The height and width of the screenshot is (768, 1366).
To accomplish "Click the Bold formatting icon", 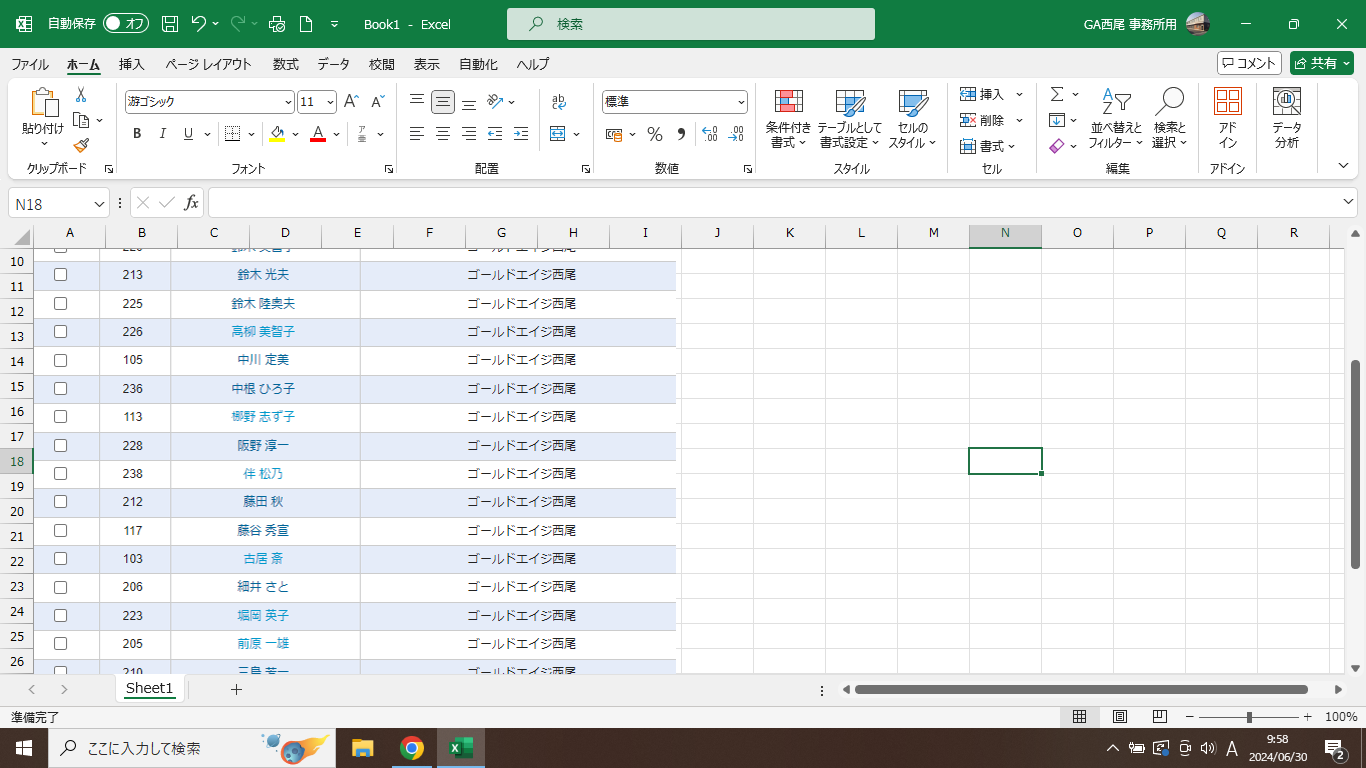I will pos(137,134).
